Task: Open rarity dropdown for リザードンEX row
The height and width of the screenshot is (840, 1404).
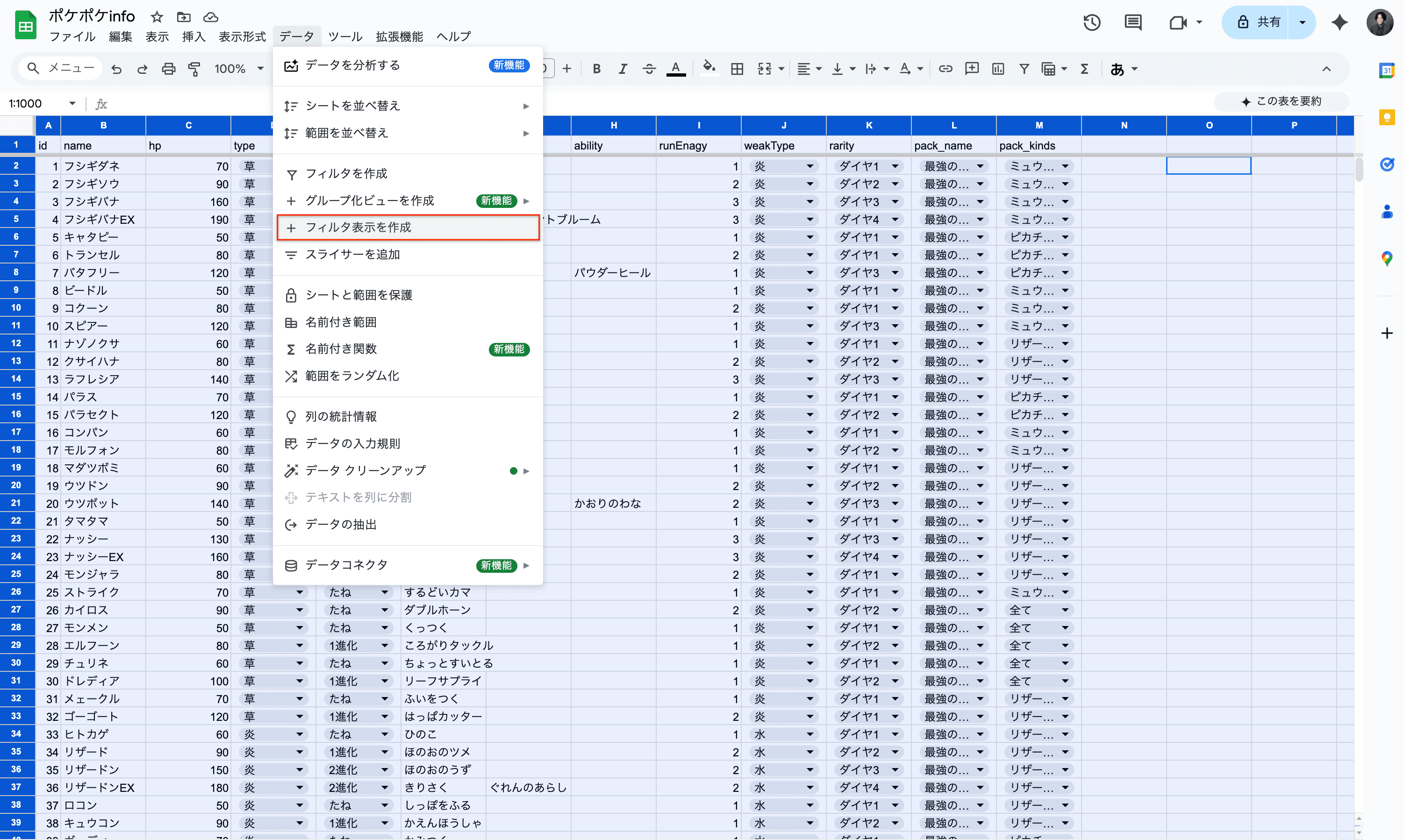Action: pyautogui.click(x=895, y=787)
